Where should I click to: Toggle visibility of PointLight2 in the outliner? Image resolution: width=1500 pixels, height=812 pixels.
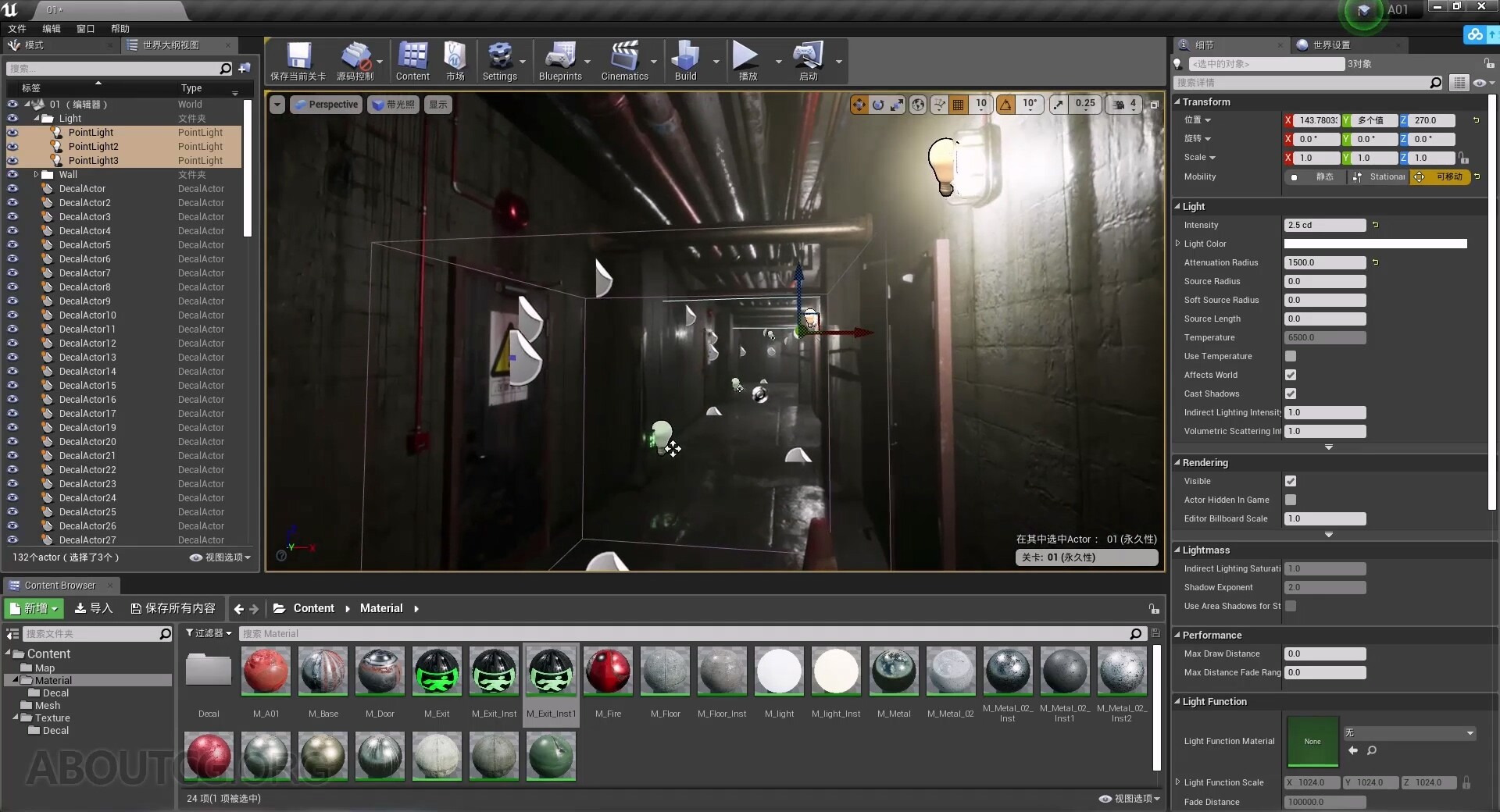point(12,146)
